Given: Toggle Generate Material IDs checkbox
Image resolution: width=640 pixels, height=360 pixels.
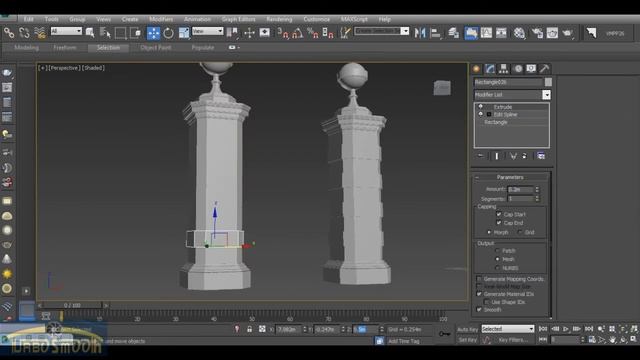Looking at the screenshot, I should (479, 294).
